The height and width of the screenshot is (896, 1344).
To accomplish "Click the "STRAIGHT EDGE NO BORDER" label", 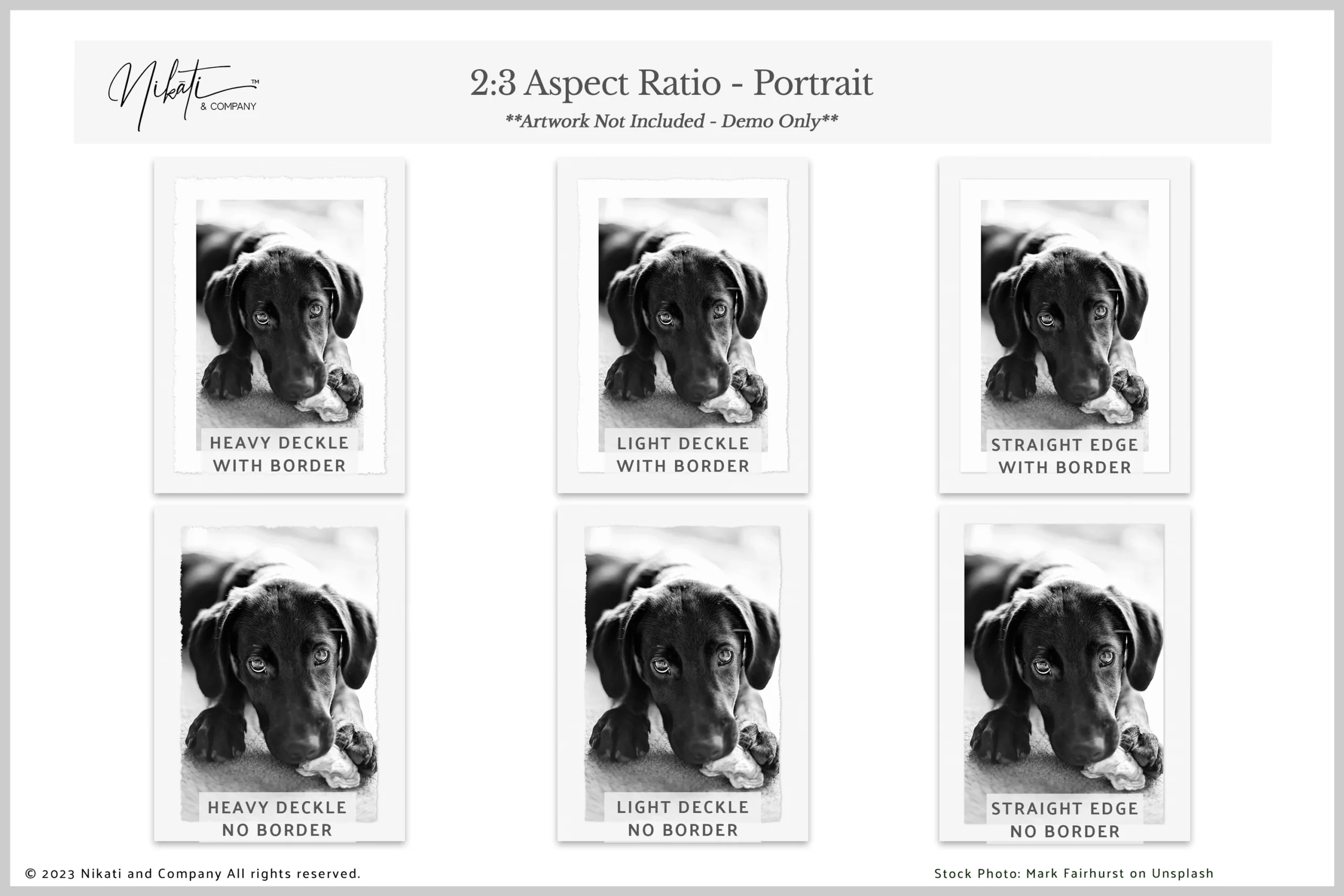I will (1065, 820).
